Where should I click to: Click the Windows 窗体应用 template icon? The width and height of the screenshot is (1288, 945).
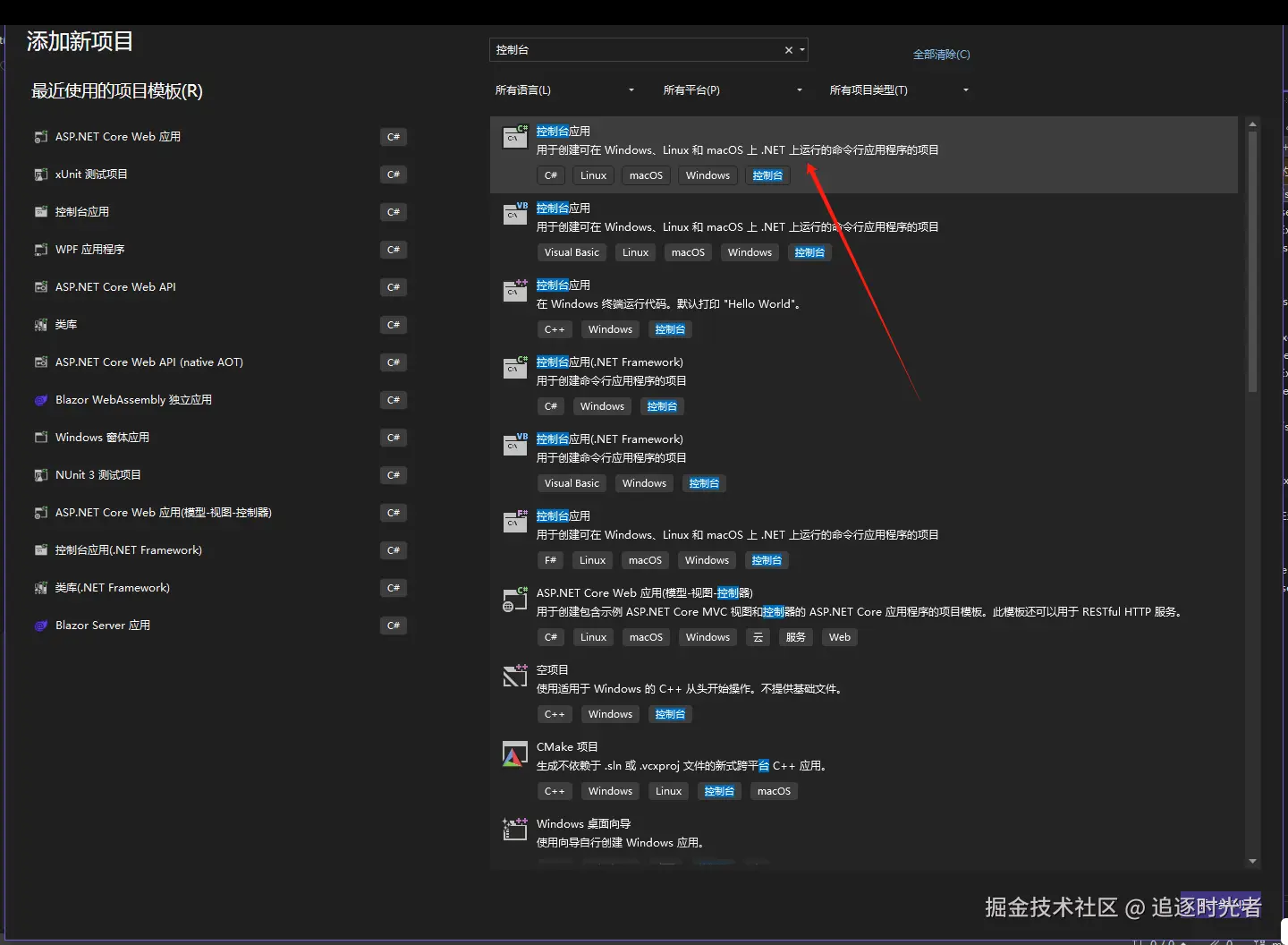[x=41, y=438]
